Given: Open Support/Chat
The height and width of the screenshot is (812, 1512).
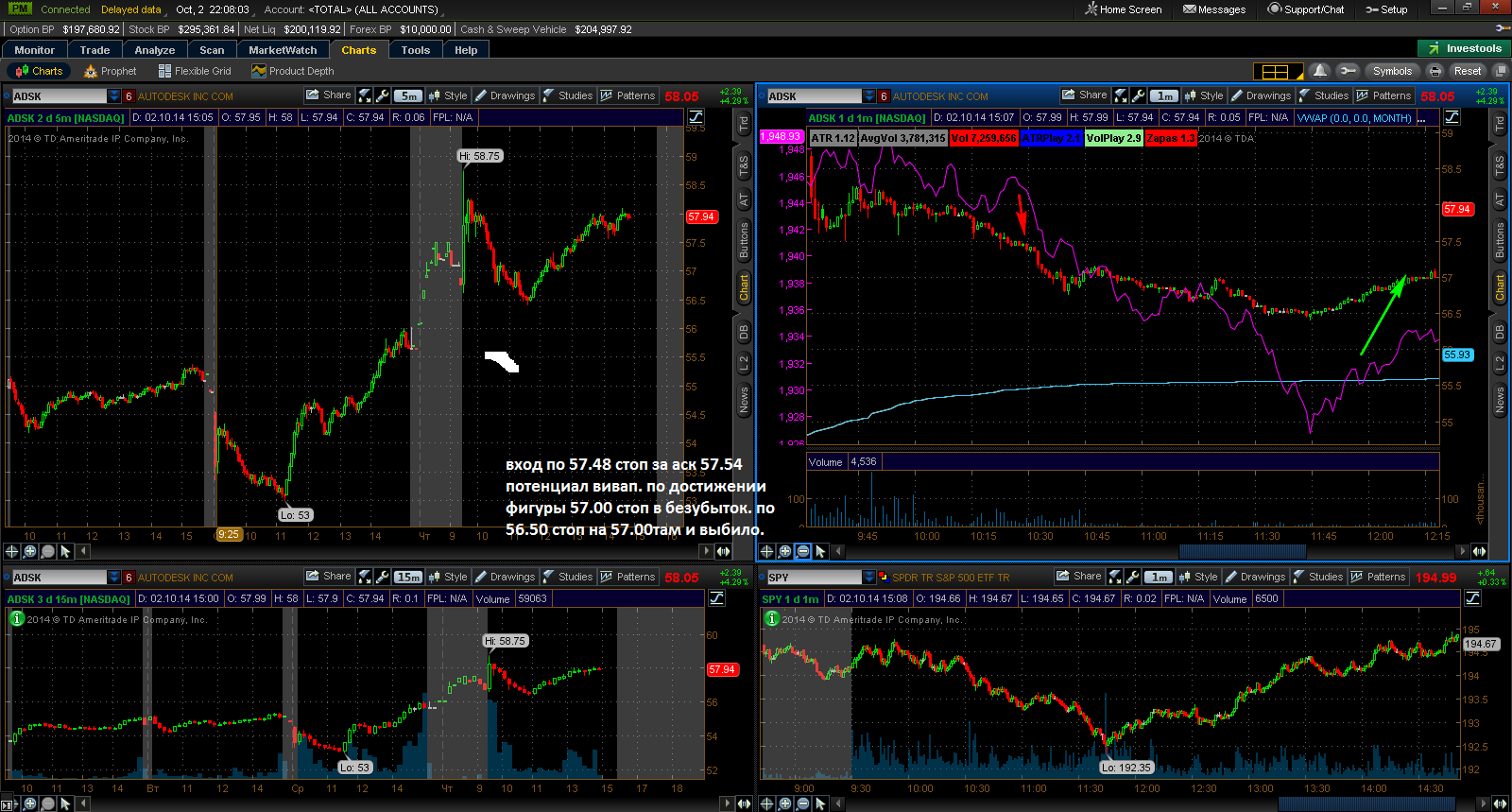Looking at the screenshot, I should pyautogui.click(x=1306, y=9).
